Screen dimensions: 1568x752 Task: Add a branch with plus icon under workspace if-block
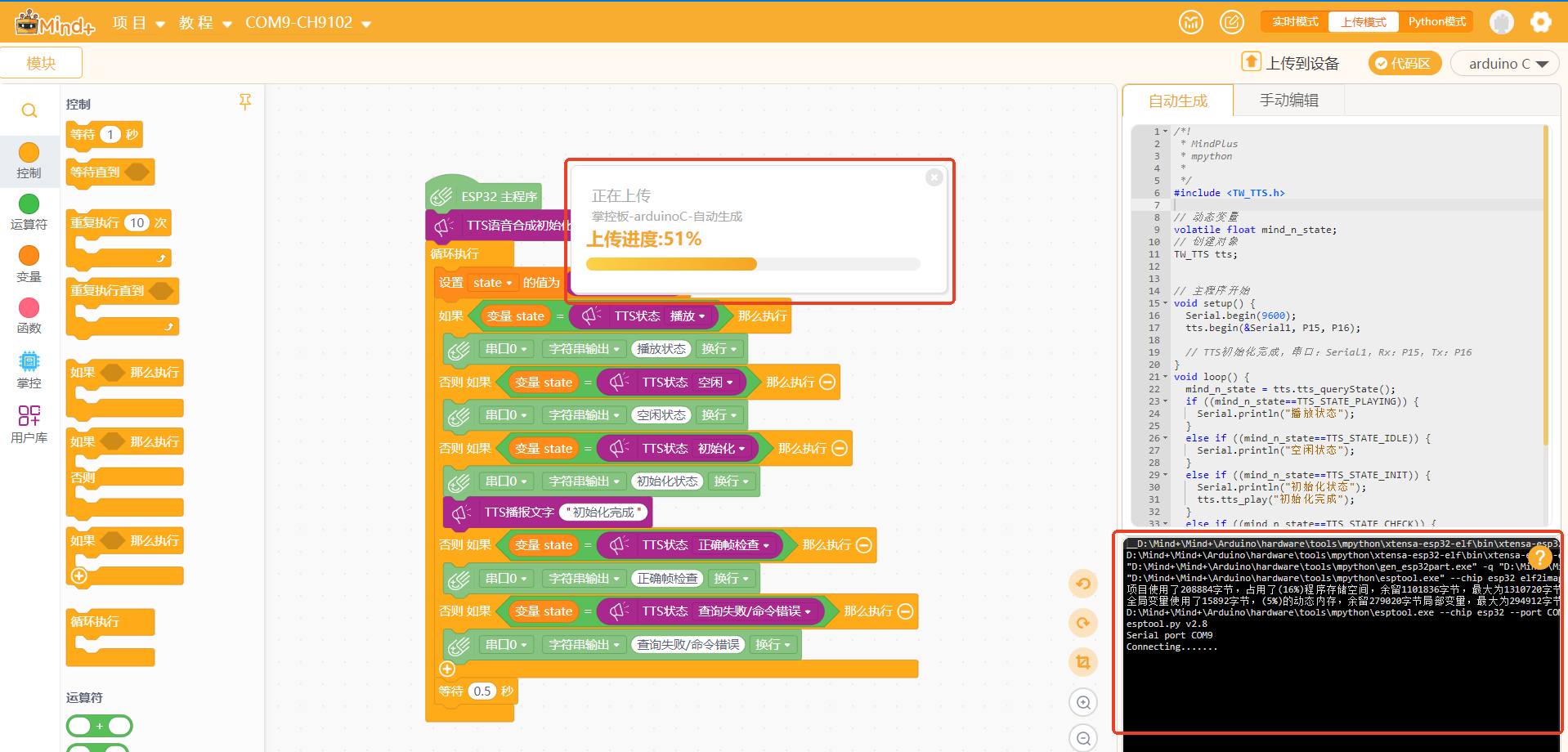(447, 669)
